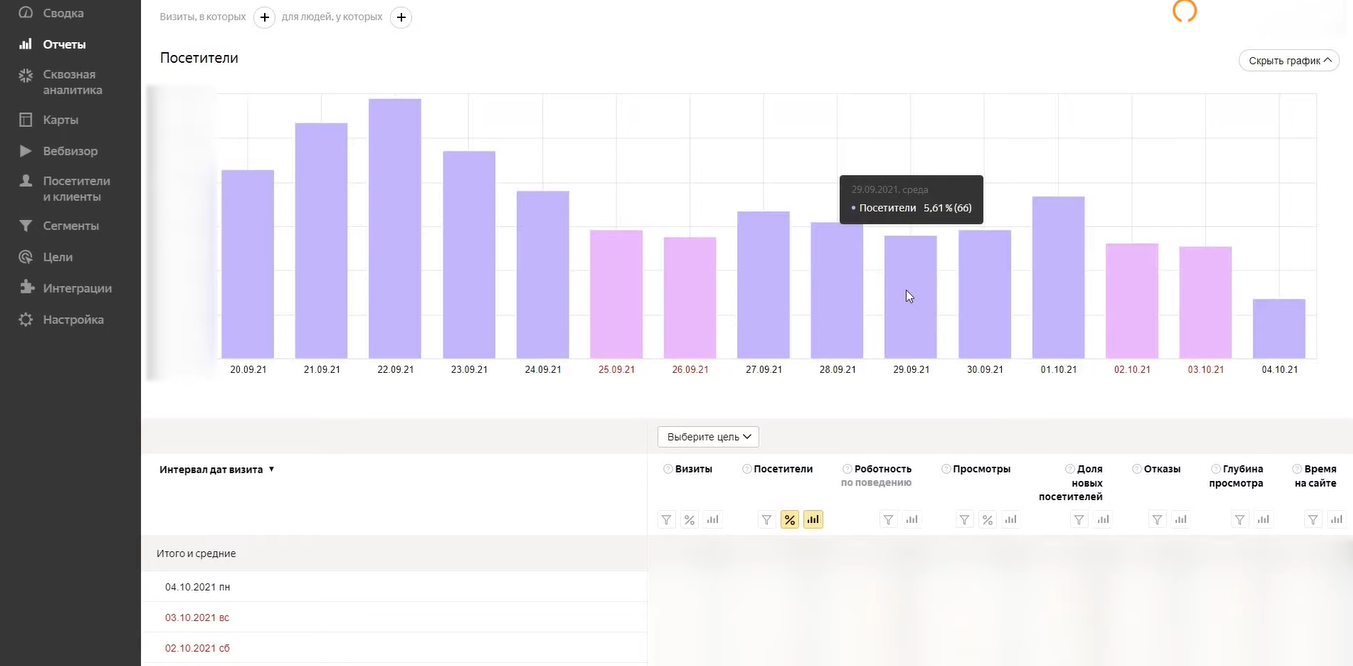Toggle percent display for Посетители column
The width and height of the screenshot is (1353, 666).
coord(789,520)
